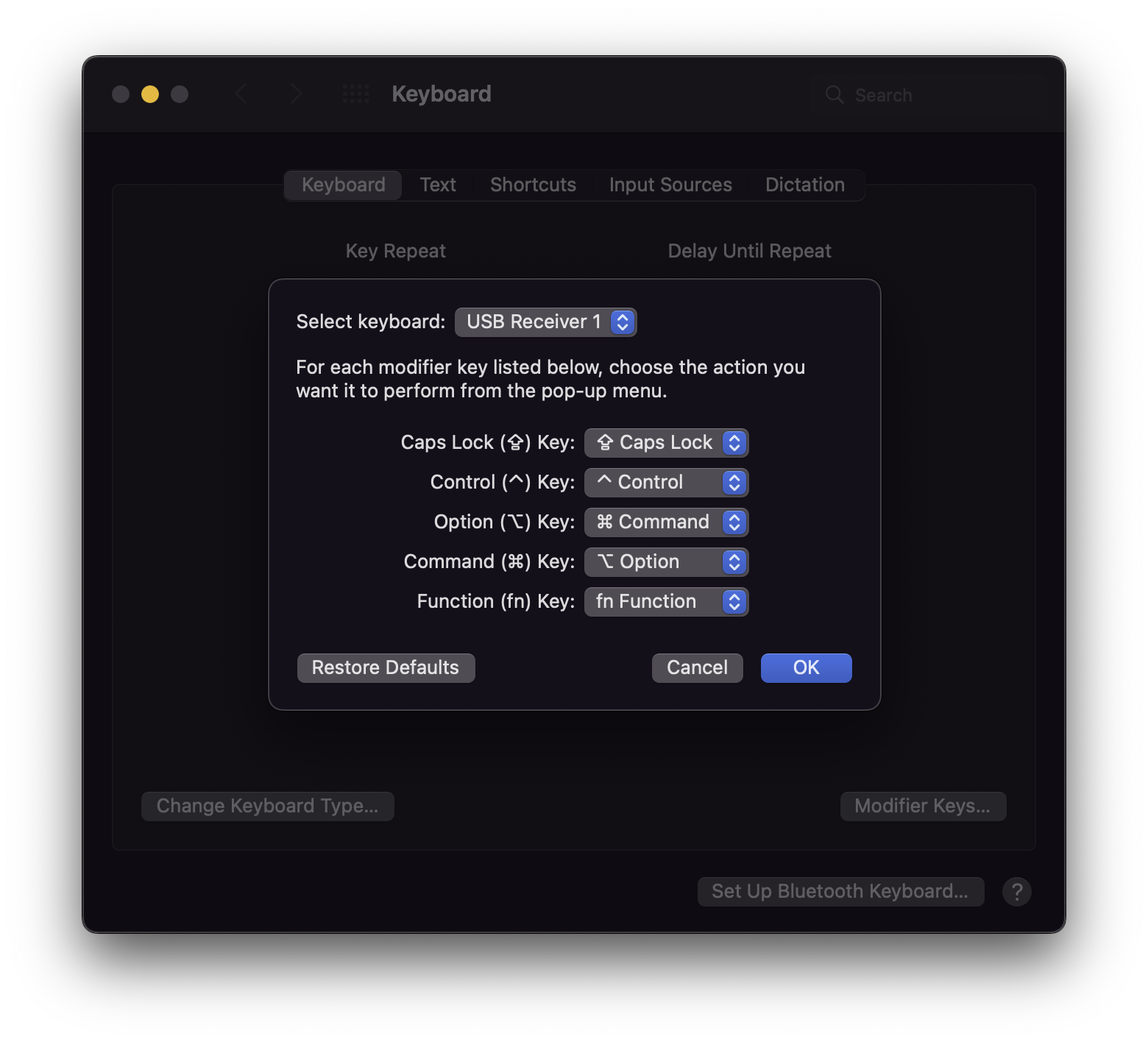Switch to the Dictation tab

pyautogui.click(x=804, y=185)
